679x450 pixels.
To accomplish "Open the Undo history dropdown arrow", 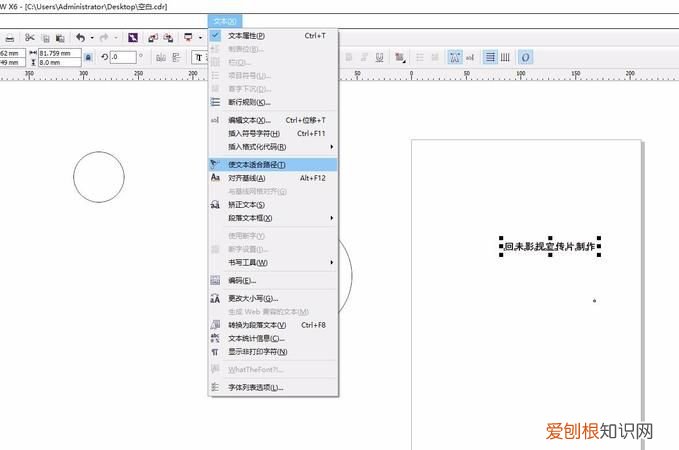I will [x=92, y=38].
